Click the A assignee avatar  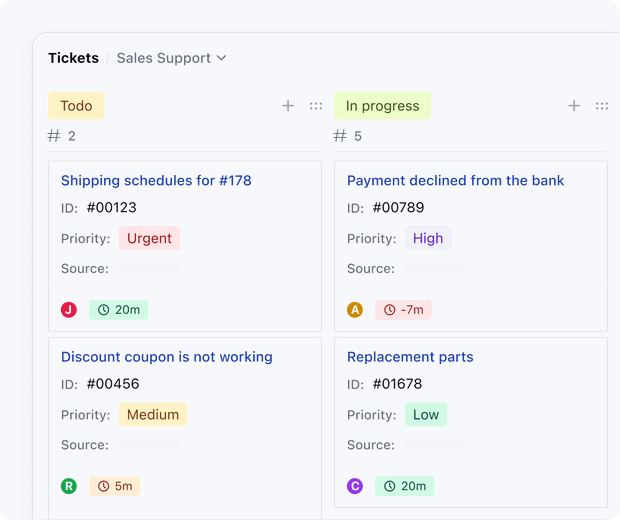(x=355, y=310)
